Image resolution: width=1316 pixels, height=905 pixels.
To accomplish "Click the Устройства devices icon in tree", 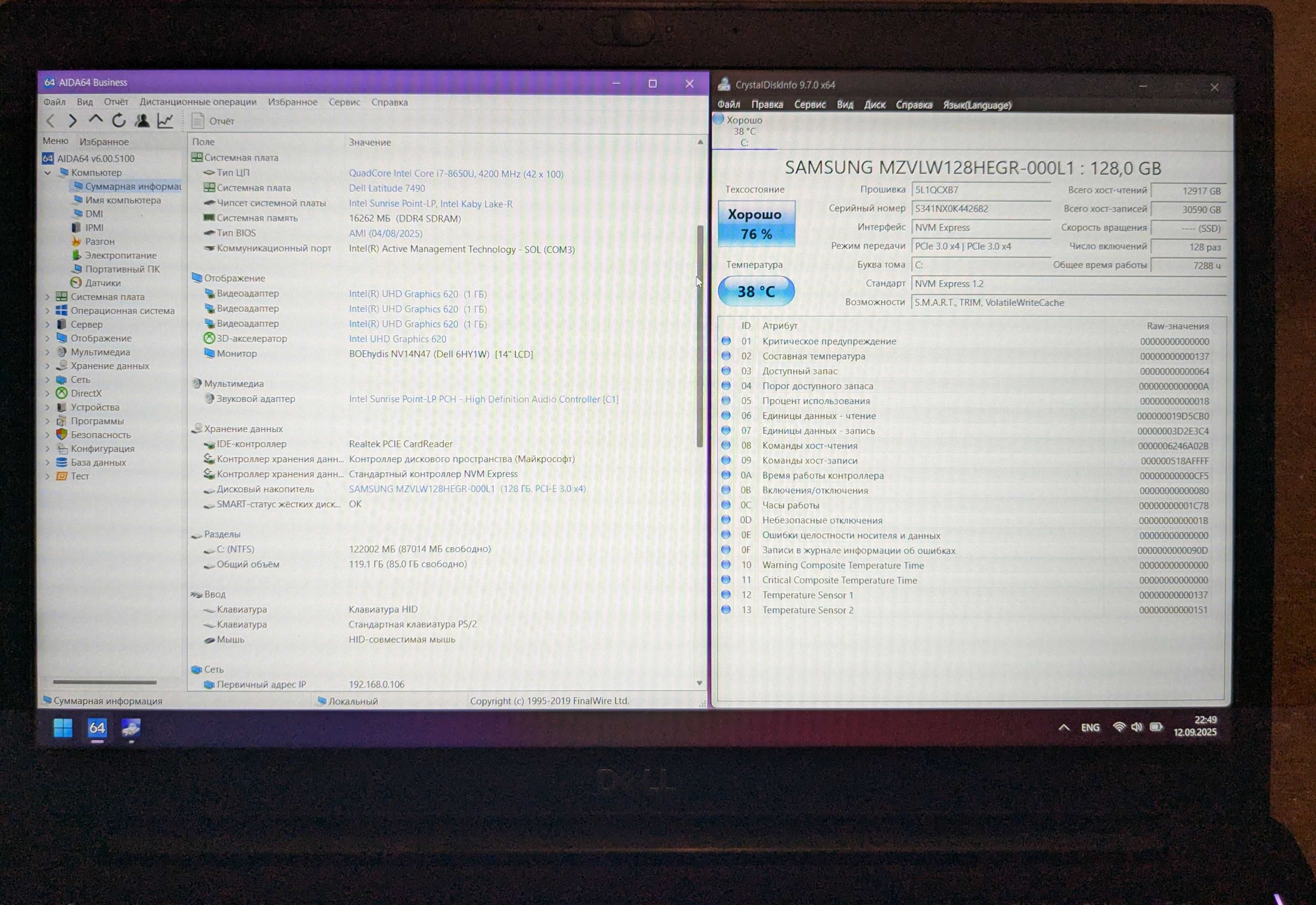I will (x=62, y=407).
